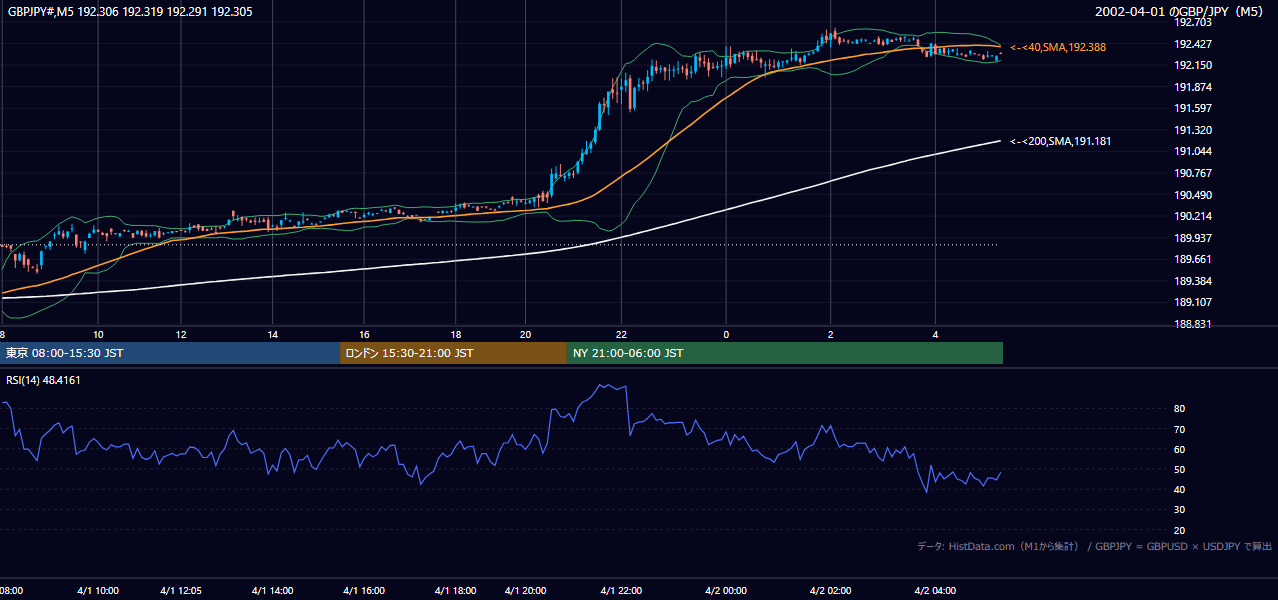Click the HistData.com data source note
This screenshot has height=600, width=1278.
point(1095,546)
